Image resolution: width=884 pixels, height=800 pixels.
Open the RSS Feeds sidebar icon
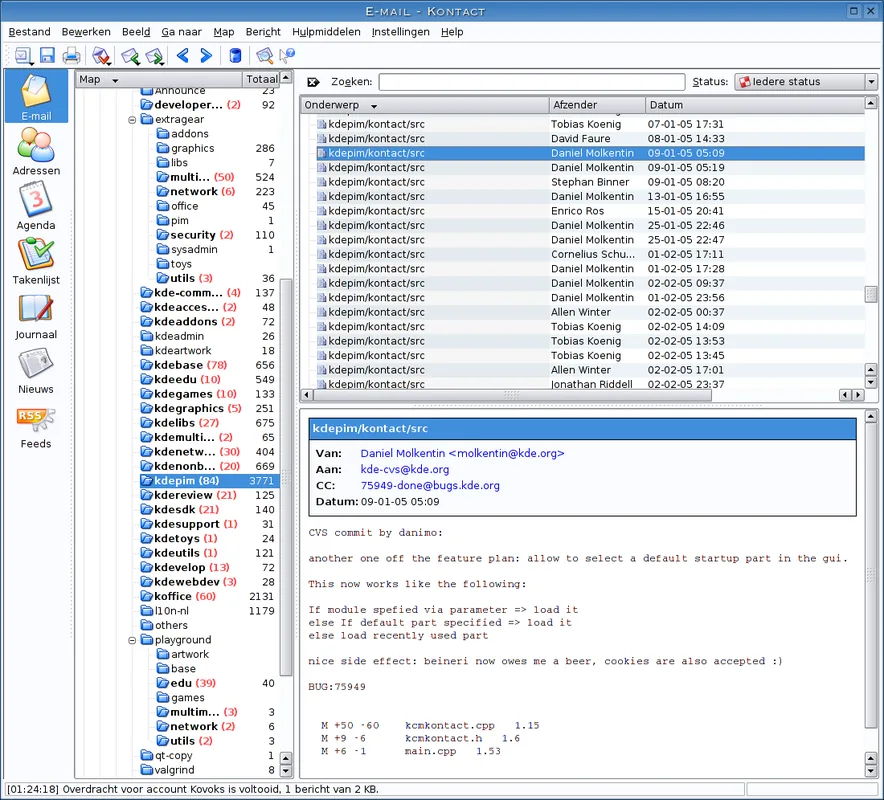36,427
